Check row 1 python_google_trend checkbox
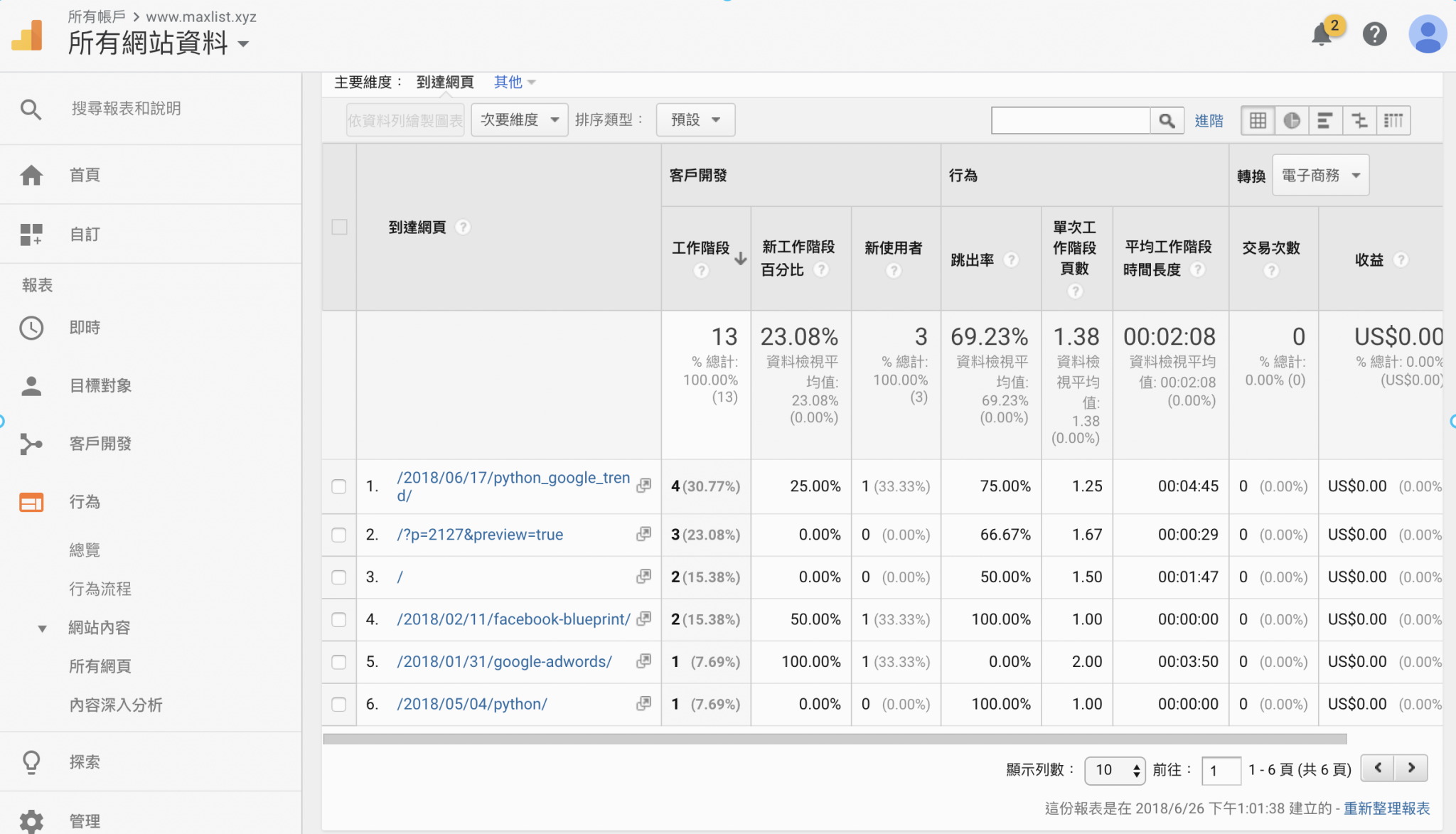The height and width of the screenshot is (834, 1456). [339, 487]
